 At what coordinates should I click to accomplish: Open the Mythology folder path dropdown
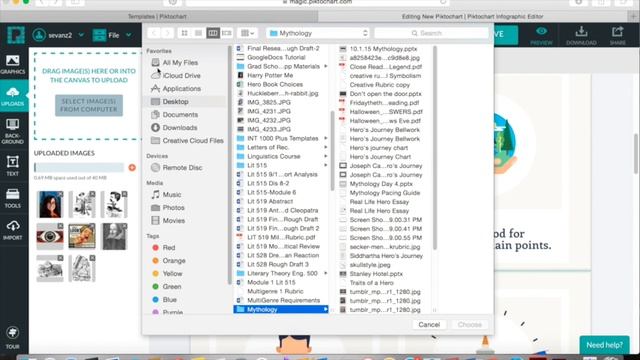pyautogui.click(x=318, y=33)
